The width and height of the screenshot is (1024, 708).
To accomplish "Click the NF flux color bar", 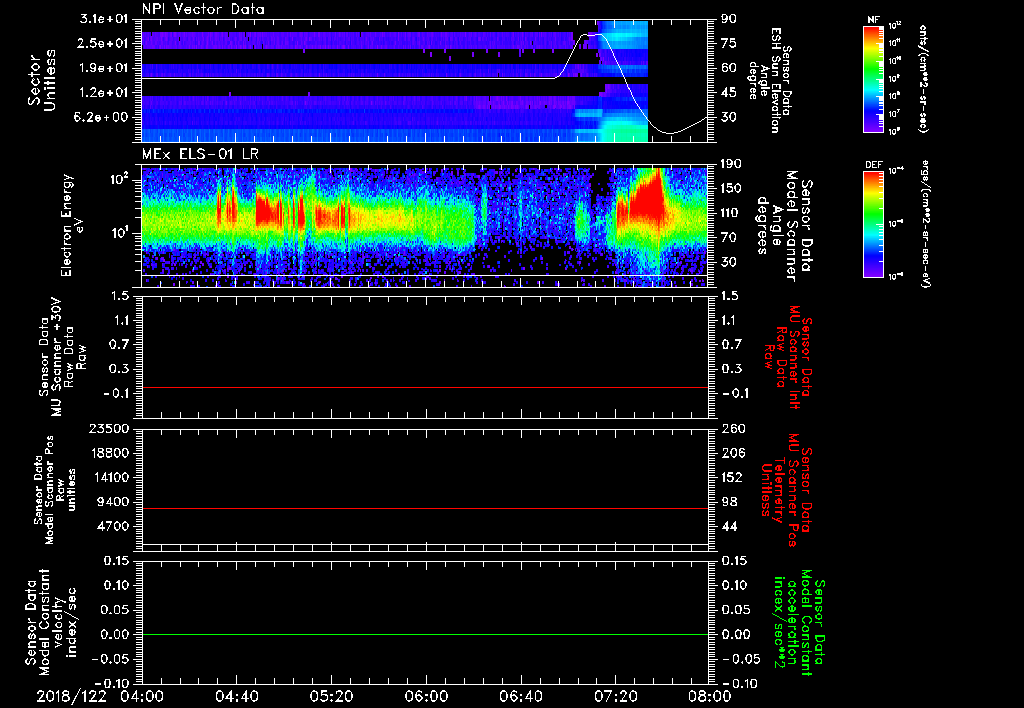I will (x=874, y=79).
